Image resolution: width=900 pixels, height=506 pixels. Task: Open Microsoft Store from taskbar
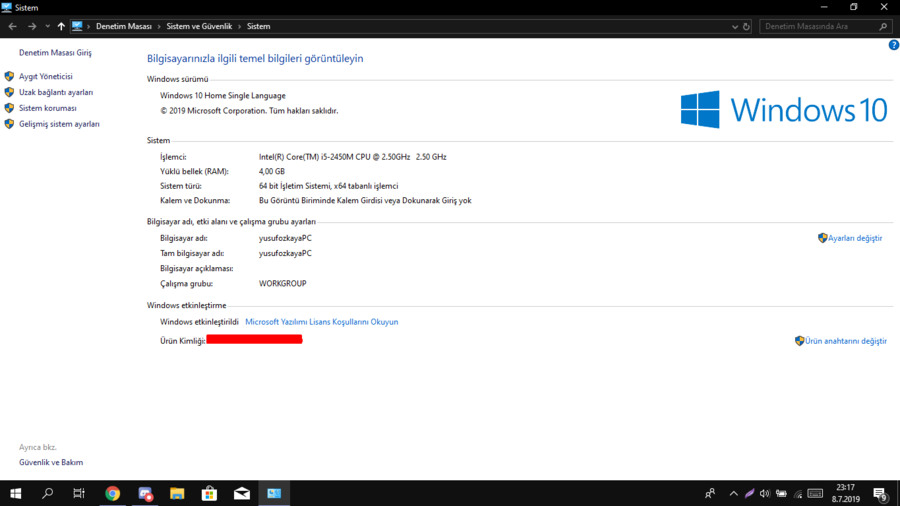(x=210, y=493)
